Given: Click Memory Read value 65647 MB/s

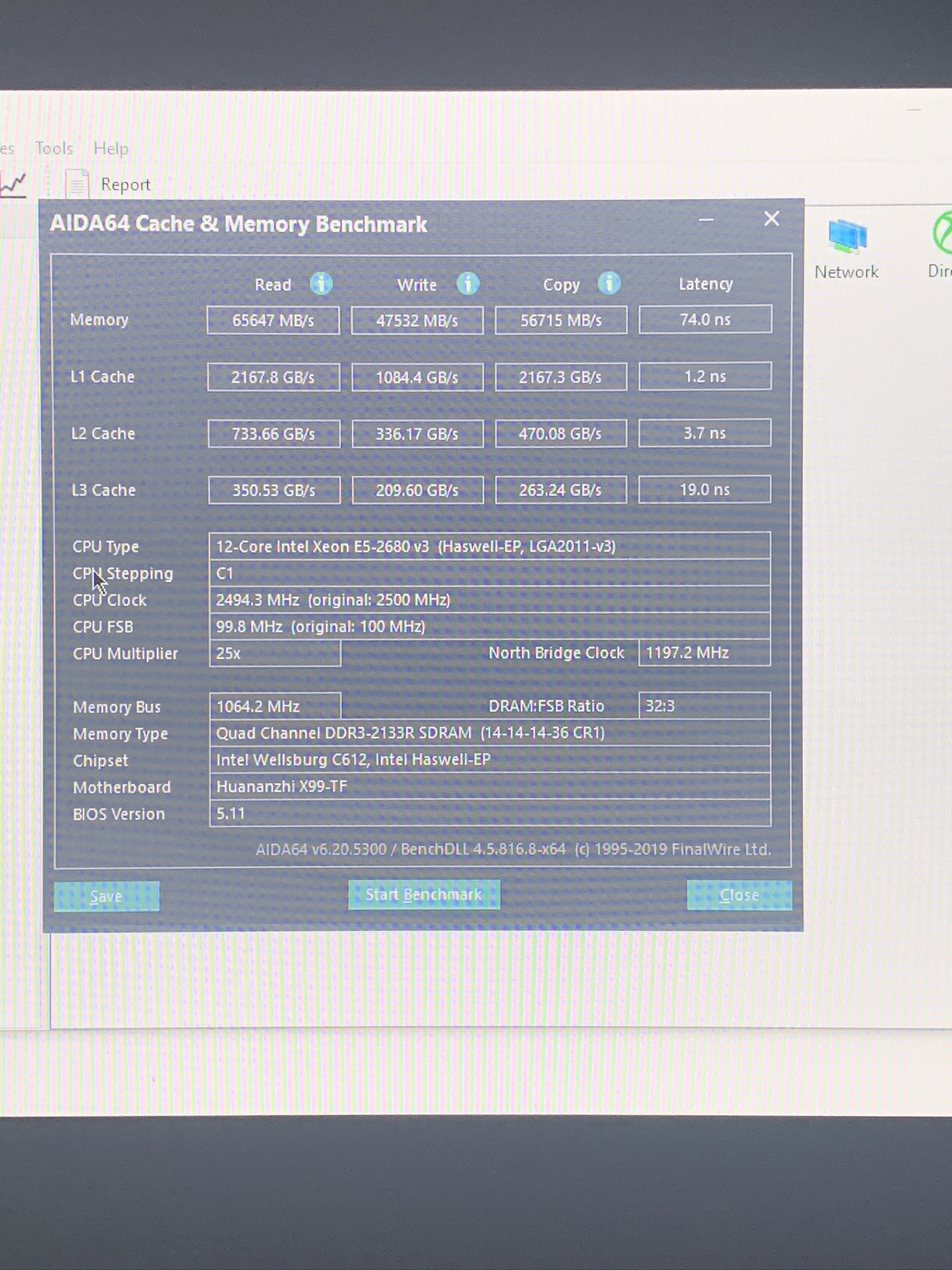Looking at the screenshot, I should [x=273, y=321].
